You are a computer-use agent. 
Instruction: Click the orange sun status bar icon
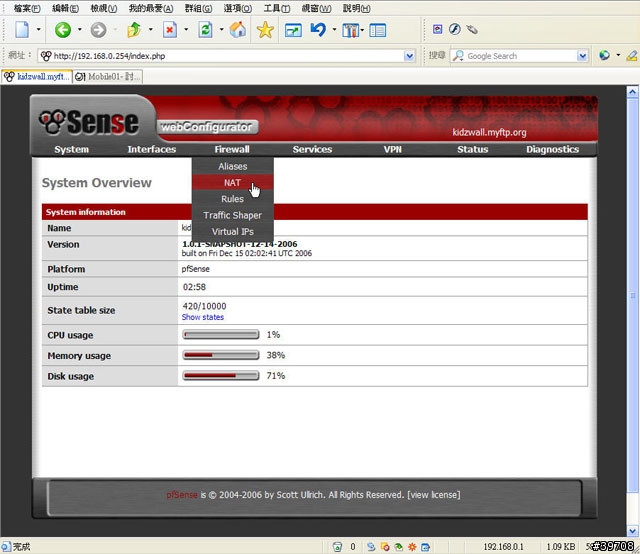[412, 547]
